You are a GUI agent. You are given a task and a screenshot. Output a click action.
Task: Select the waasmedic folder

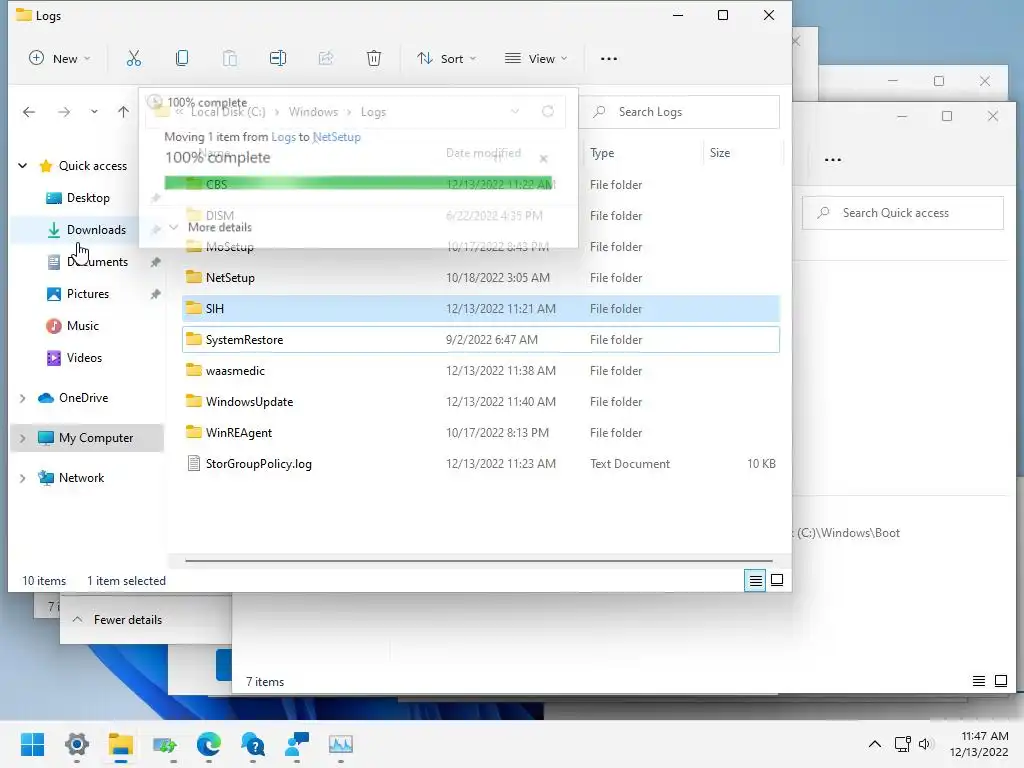click(481, 371)
